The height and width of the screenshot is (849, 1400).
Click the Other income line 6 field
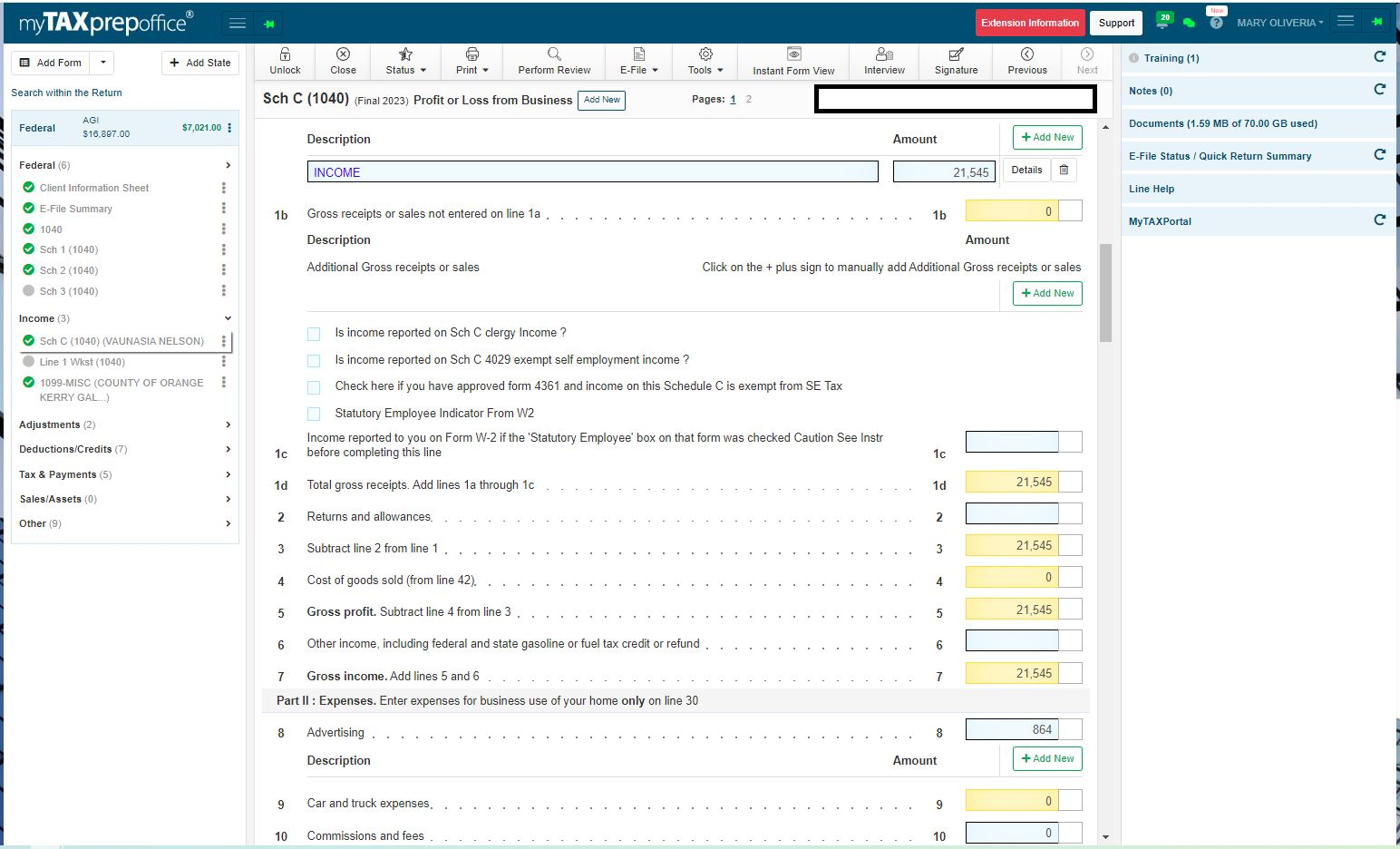[1012, 640]
